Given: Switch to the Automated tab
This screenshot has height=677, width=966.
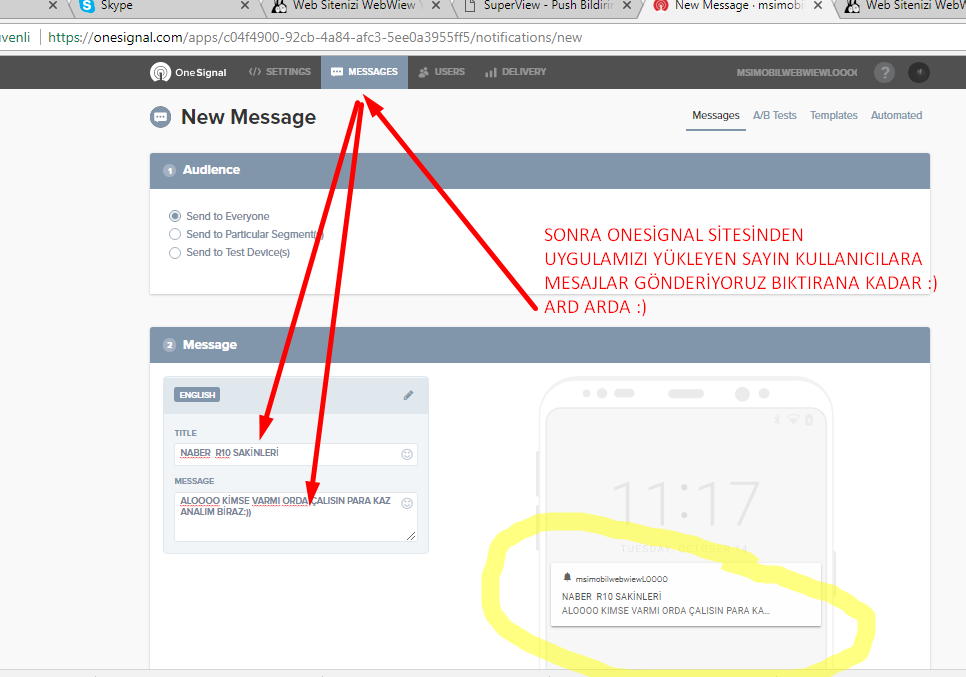Looking at the screenshot, I should click(896, 115).
